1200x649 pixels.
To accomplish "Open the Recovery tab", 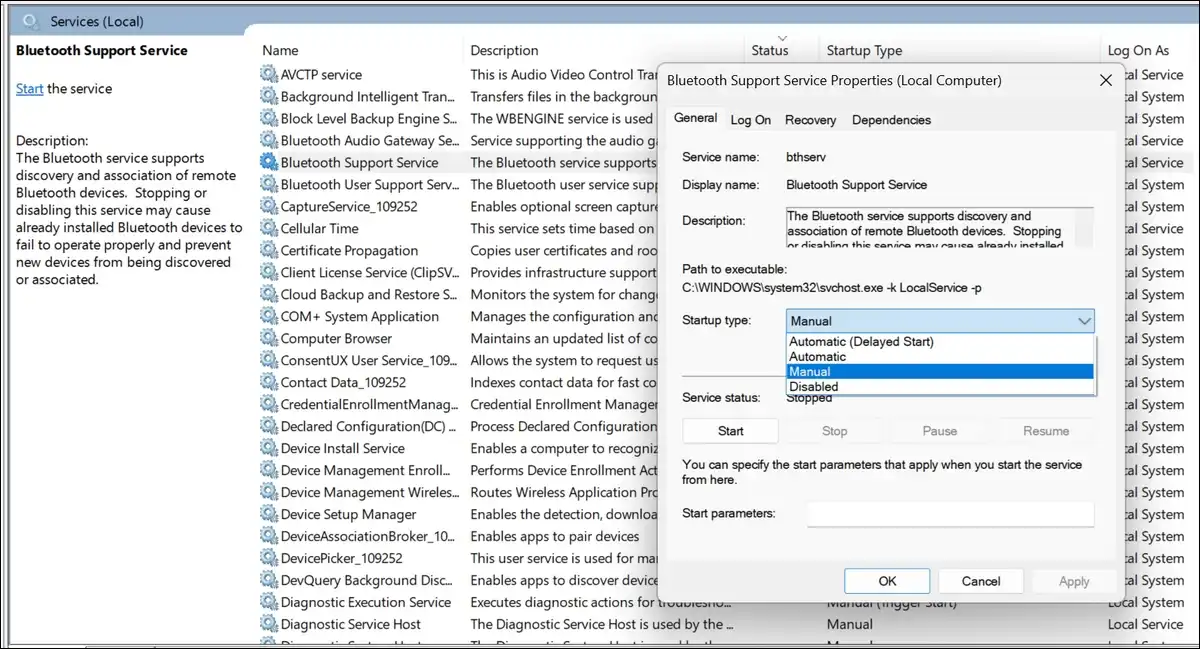I will click(x=810, y=120).
